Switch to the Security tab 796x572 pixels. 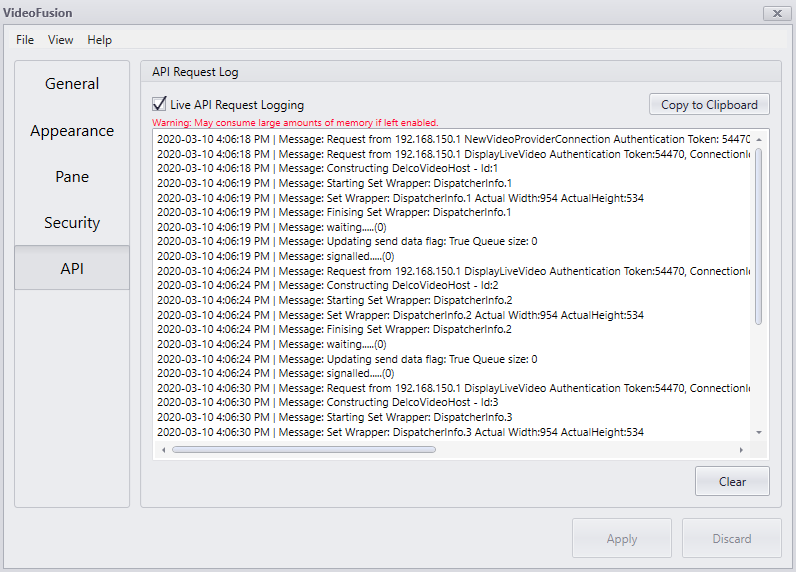pyautogui.click(x=72, y=222)
